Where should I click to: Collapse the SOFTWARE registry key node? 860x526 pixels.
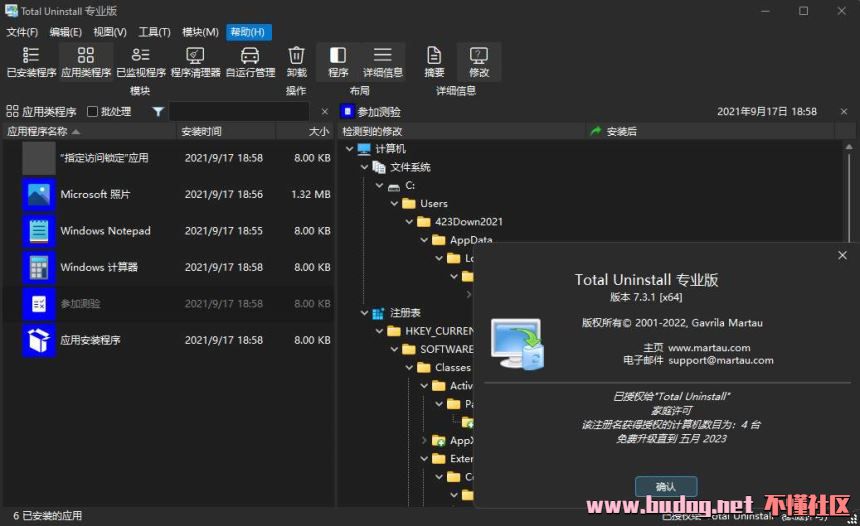tap(394, 349)
